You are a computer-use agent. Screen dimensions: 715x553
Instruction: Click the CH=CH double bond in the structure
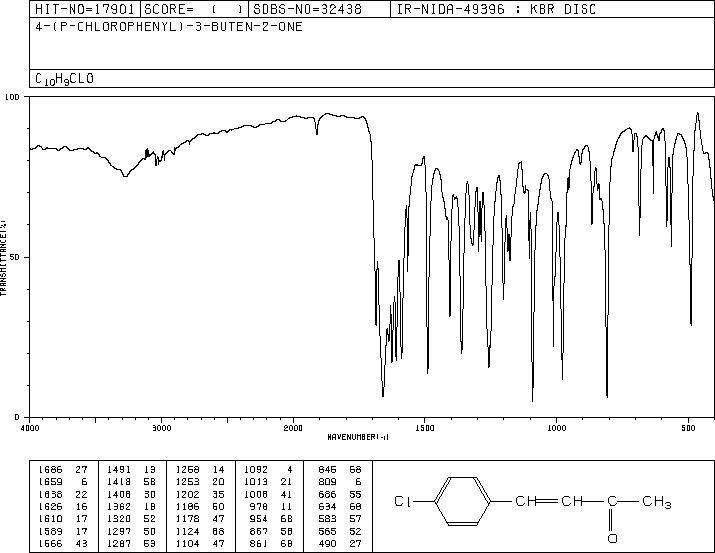(x=547, y=501)
